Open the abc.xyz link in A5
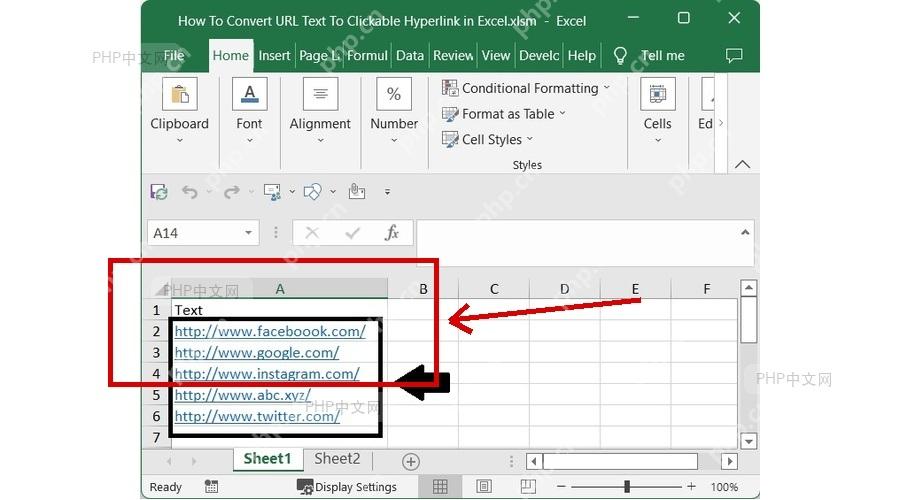Image resolution: width=900 pixels, height=500 pixels. [242, 396]
